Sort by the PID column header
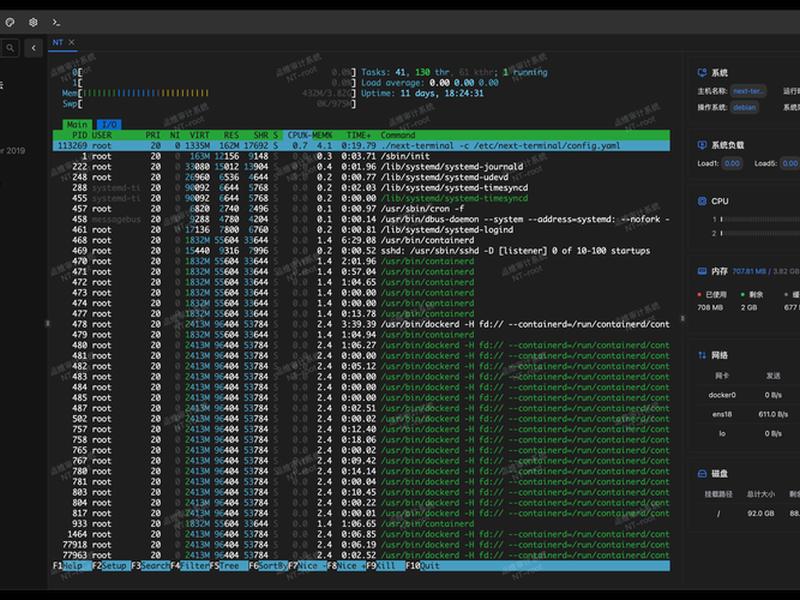The height and width of the screenshot is (600, 800). tap(79, 135)
